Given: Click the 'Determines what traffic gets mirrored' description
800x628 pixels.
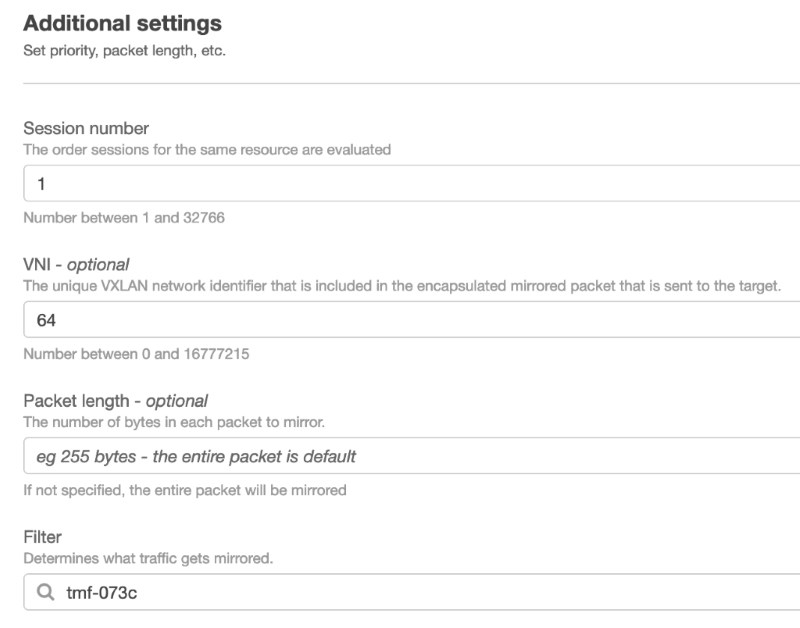Looking at the screenshot, I should (x=148, y=558).
